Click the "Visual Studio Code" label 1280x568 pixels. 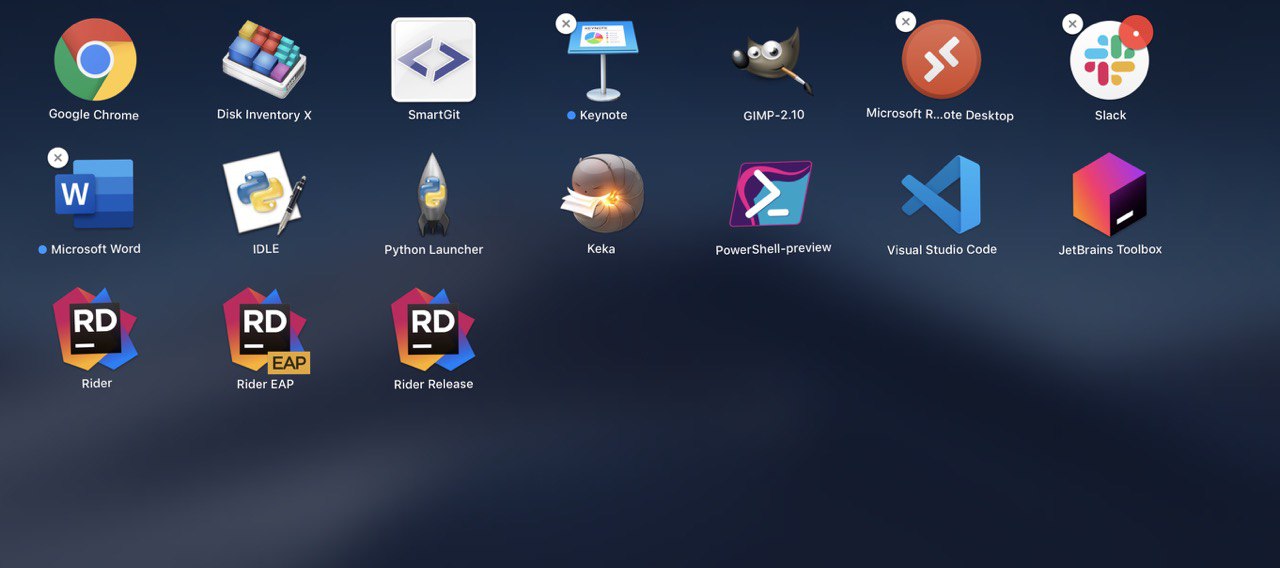pyautogui.click(x=942, y=250)
